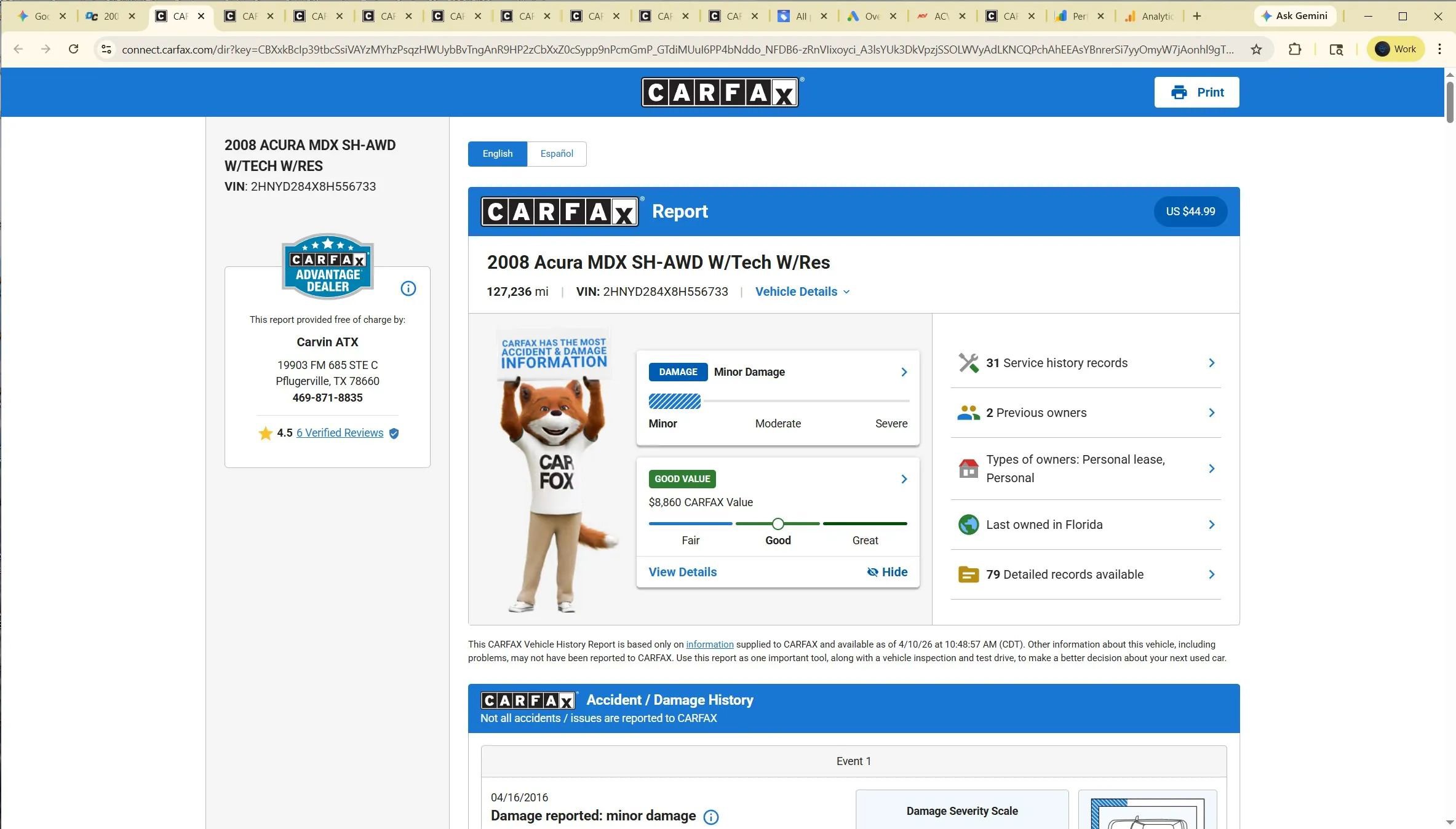This screenshot has height=829, width=1456.
Task: Click the 04/16/2016 event date
Action: [x=519, y=798]
